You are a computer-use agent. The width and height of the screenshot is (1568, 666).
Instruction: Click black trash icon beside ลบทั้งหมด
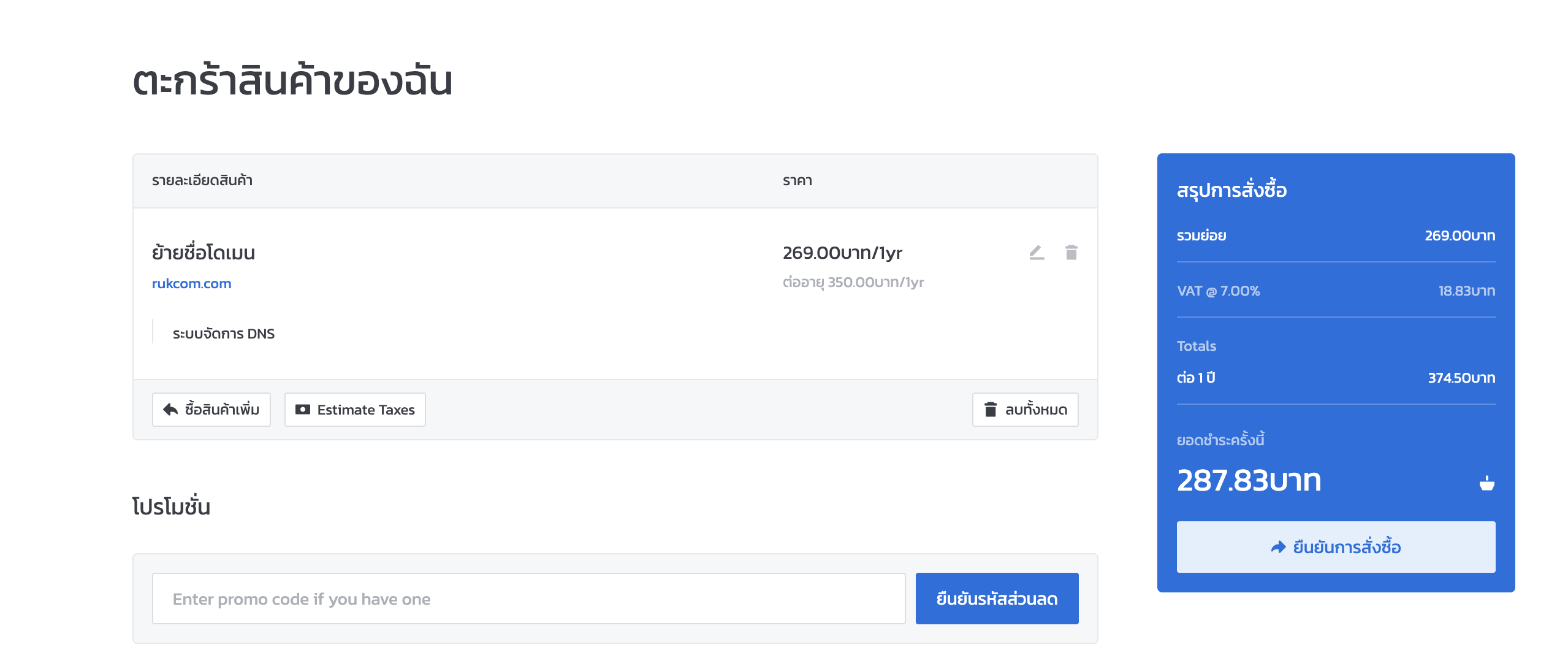pyautogui.click(x=991, y=410)
